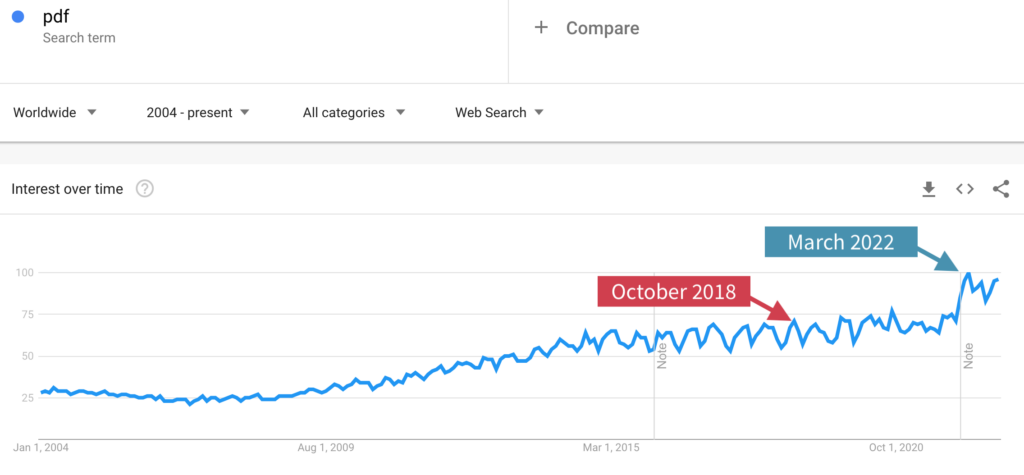Click the Jan 1, 2004 axis label
The image size is (1024, 475).
pos(41,448)
